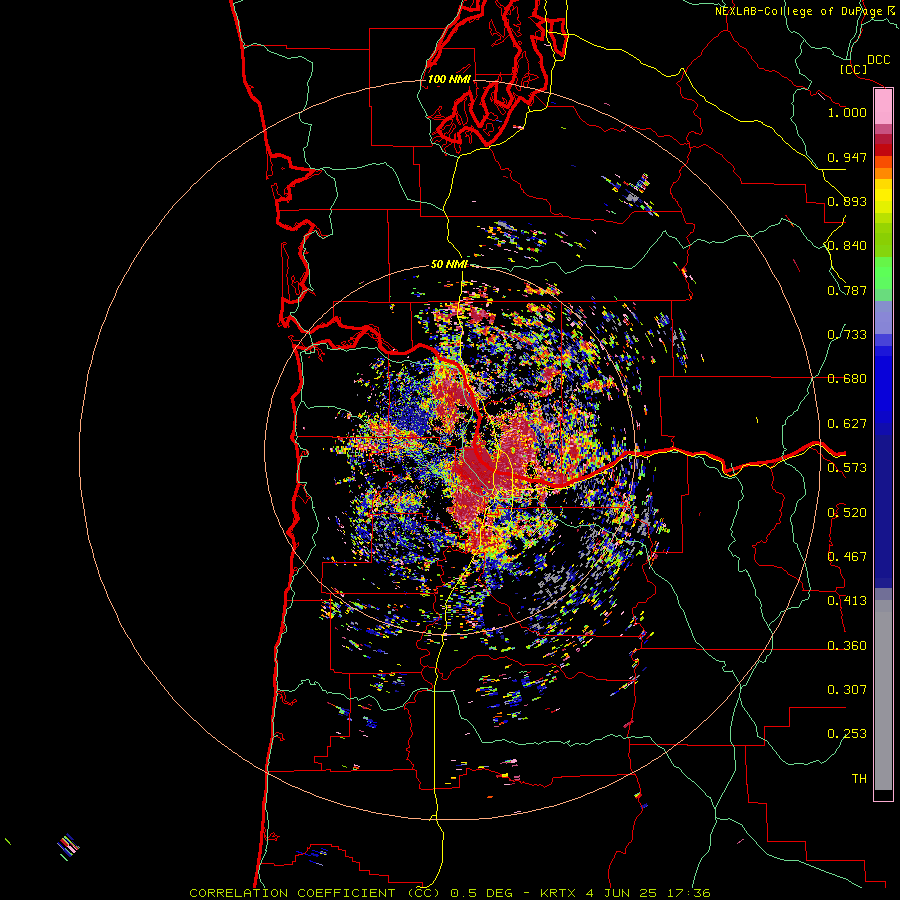Click the 100 NMI range ring label
The width and height of the screenshot is (900, 900).
[449, 79]
